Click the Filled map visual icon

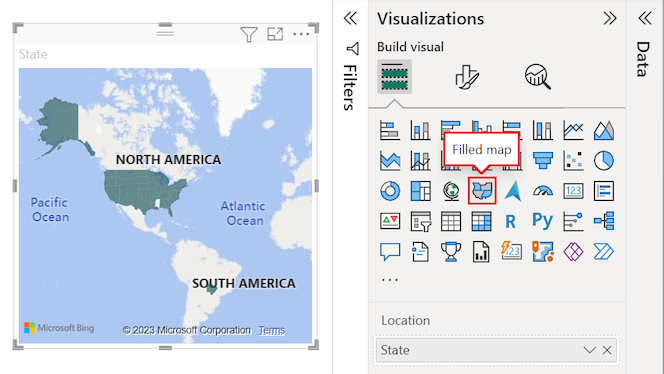[x=482, y=191]
